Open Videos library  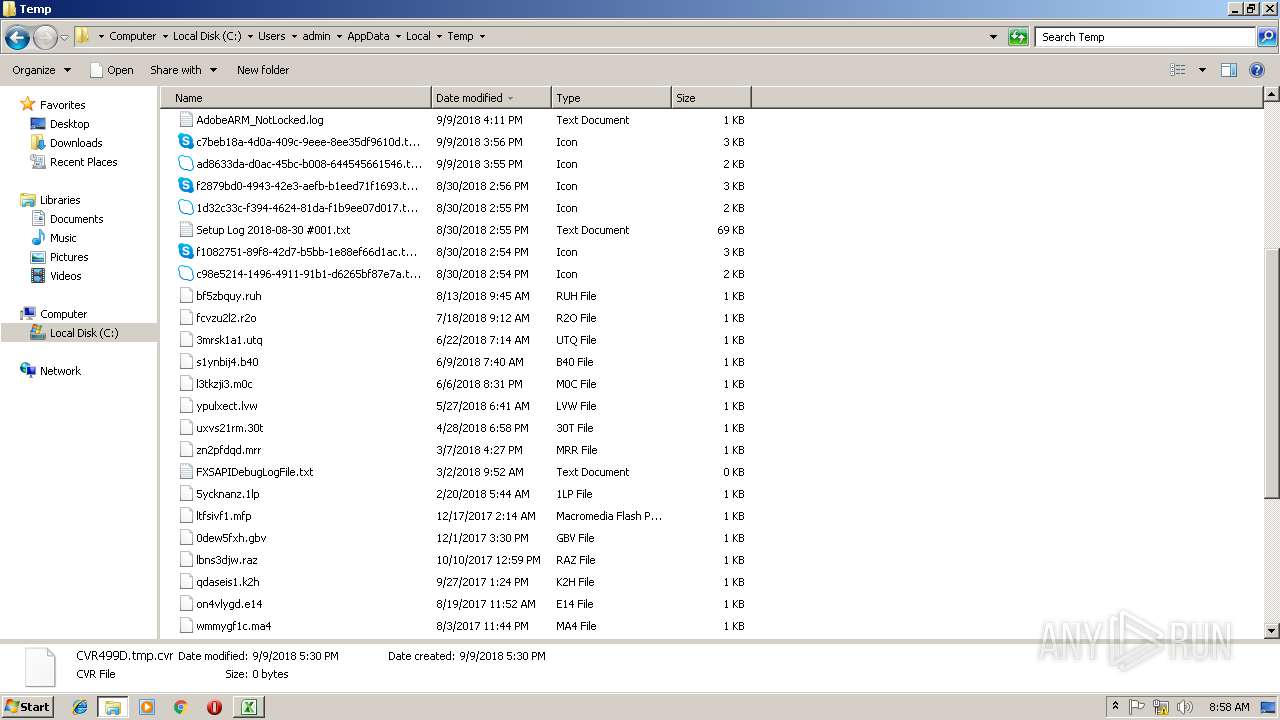click(x=65, y=276)
